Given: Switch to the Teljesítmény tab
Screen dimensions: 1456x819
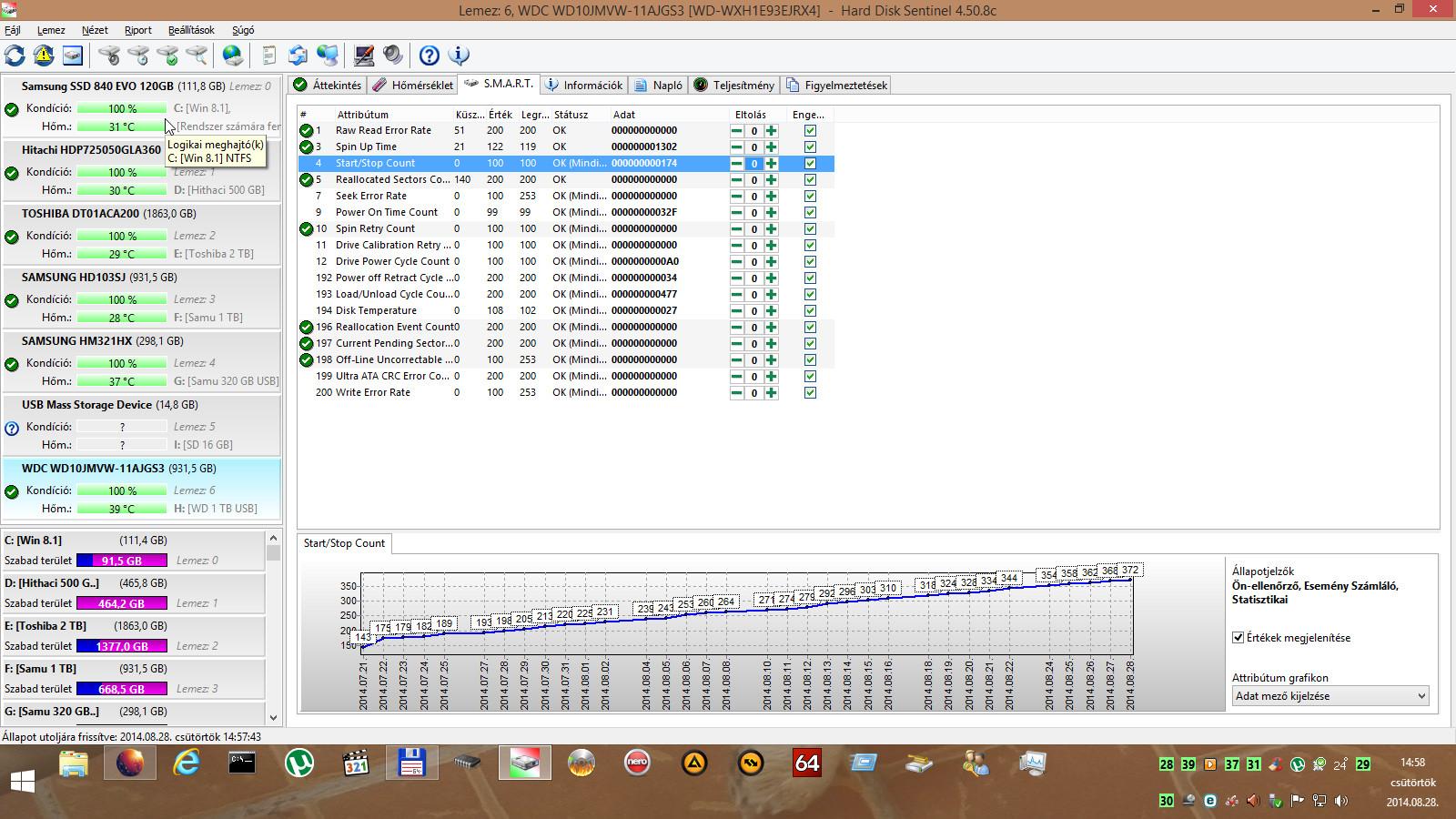Looking at the screenshot, I should [734, 85].
